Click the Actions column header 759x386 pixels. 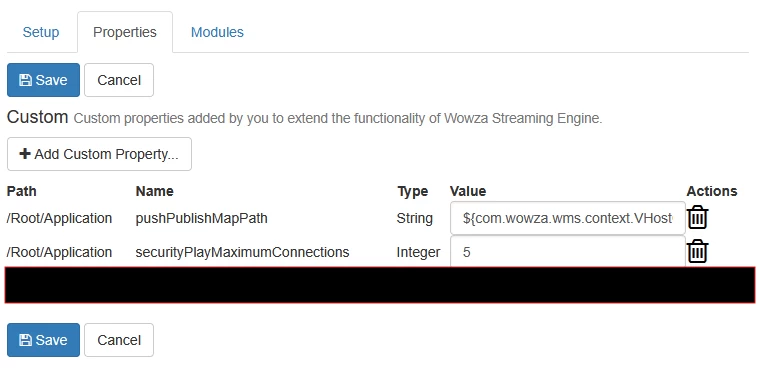coord(712,191)
